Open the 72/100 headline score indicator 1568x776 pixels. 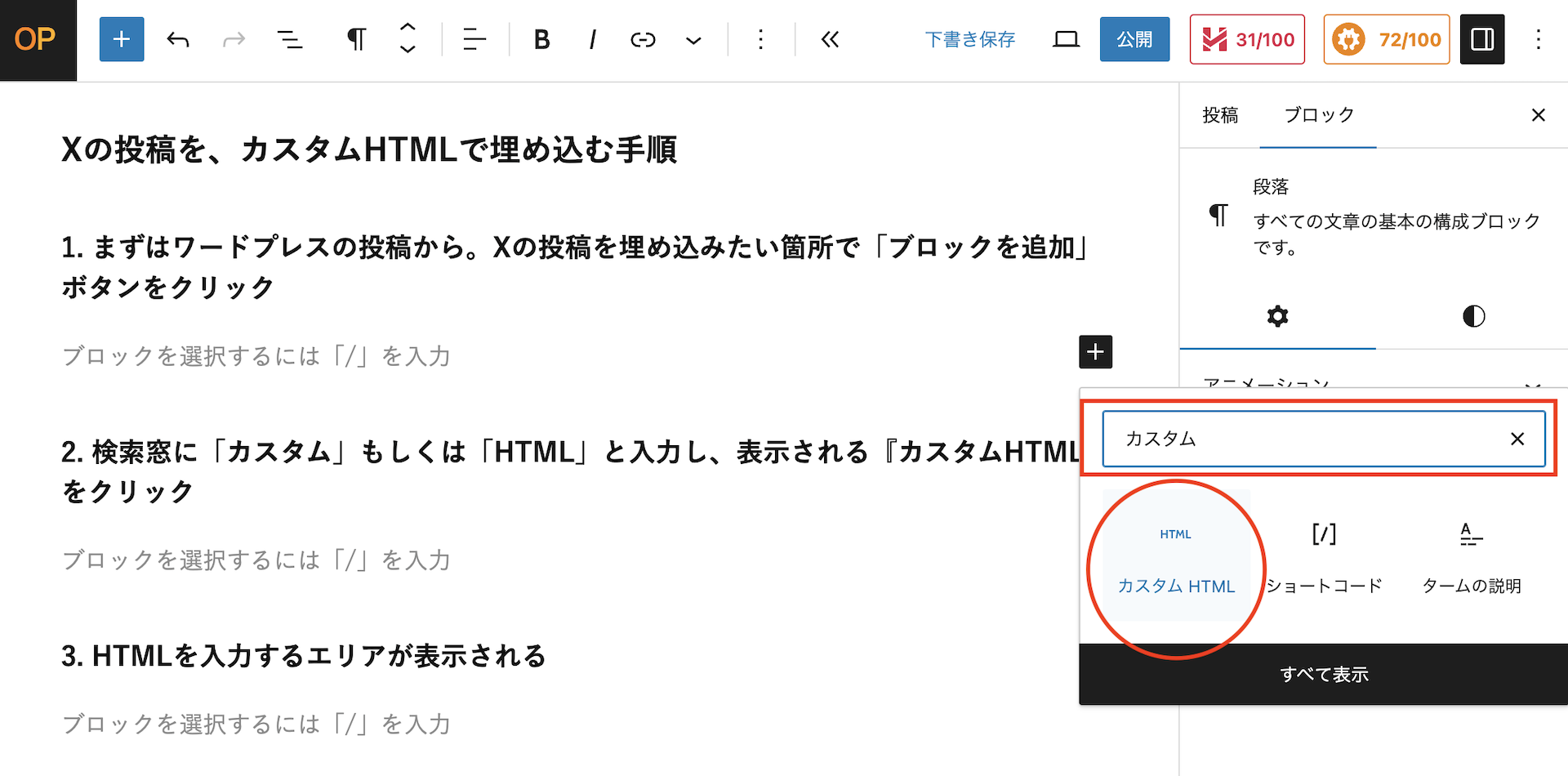point(1387,39)
